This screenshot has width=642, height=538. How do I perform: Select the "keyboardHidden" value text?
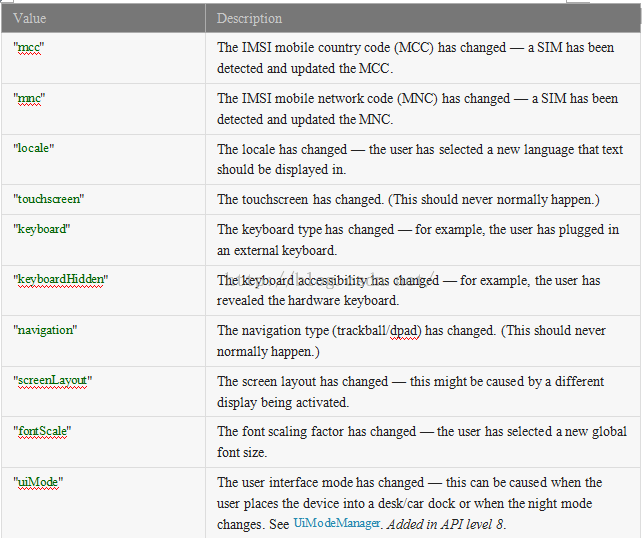click(62, 279)
